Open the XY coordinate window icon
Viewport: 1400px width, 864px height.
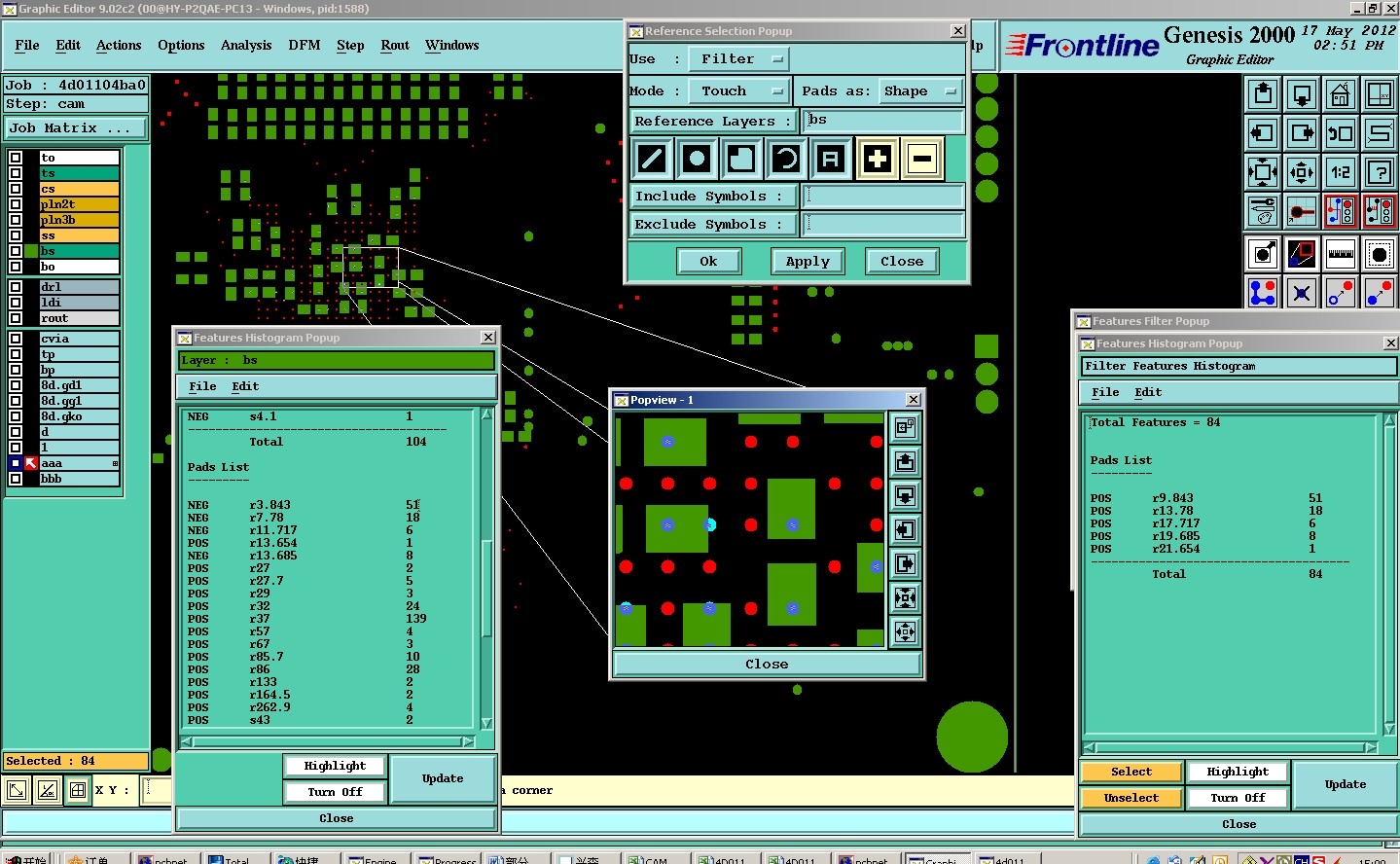(1380, 94)
